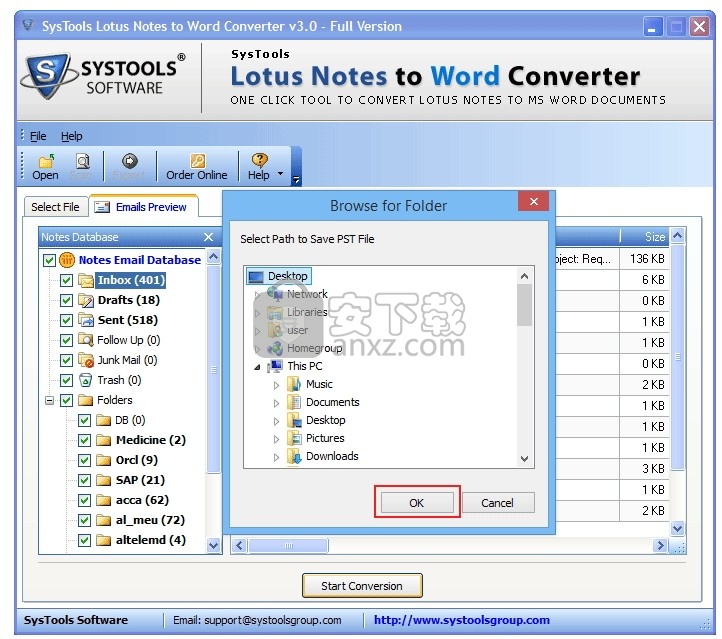Expand the Music folder node
722x639 pixels.
pos(276,385)
